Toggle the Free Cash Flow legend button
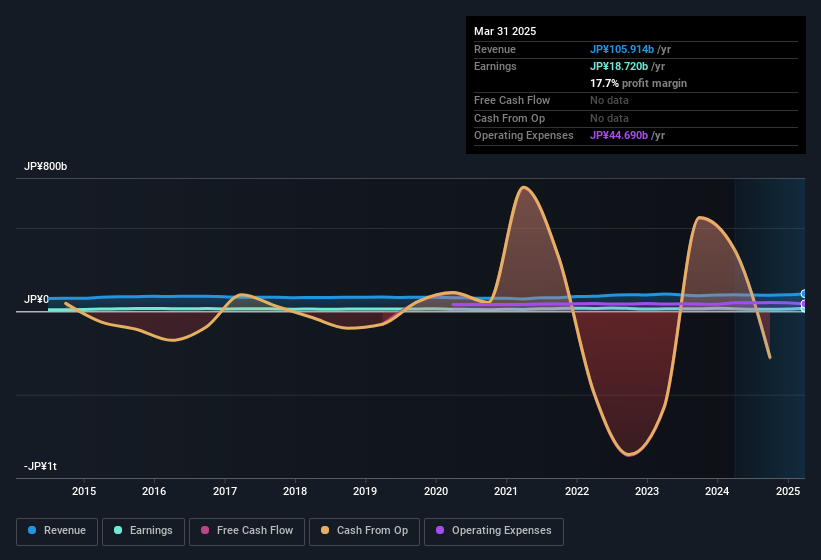Image resolution: width=821 pixels, height=560 pixels. [x=247, y=531]
